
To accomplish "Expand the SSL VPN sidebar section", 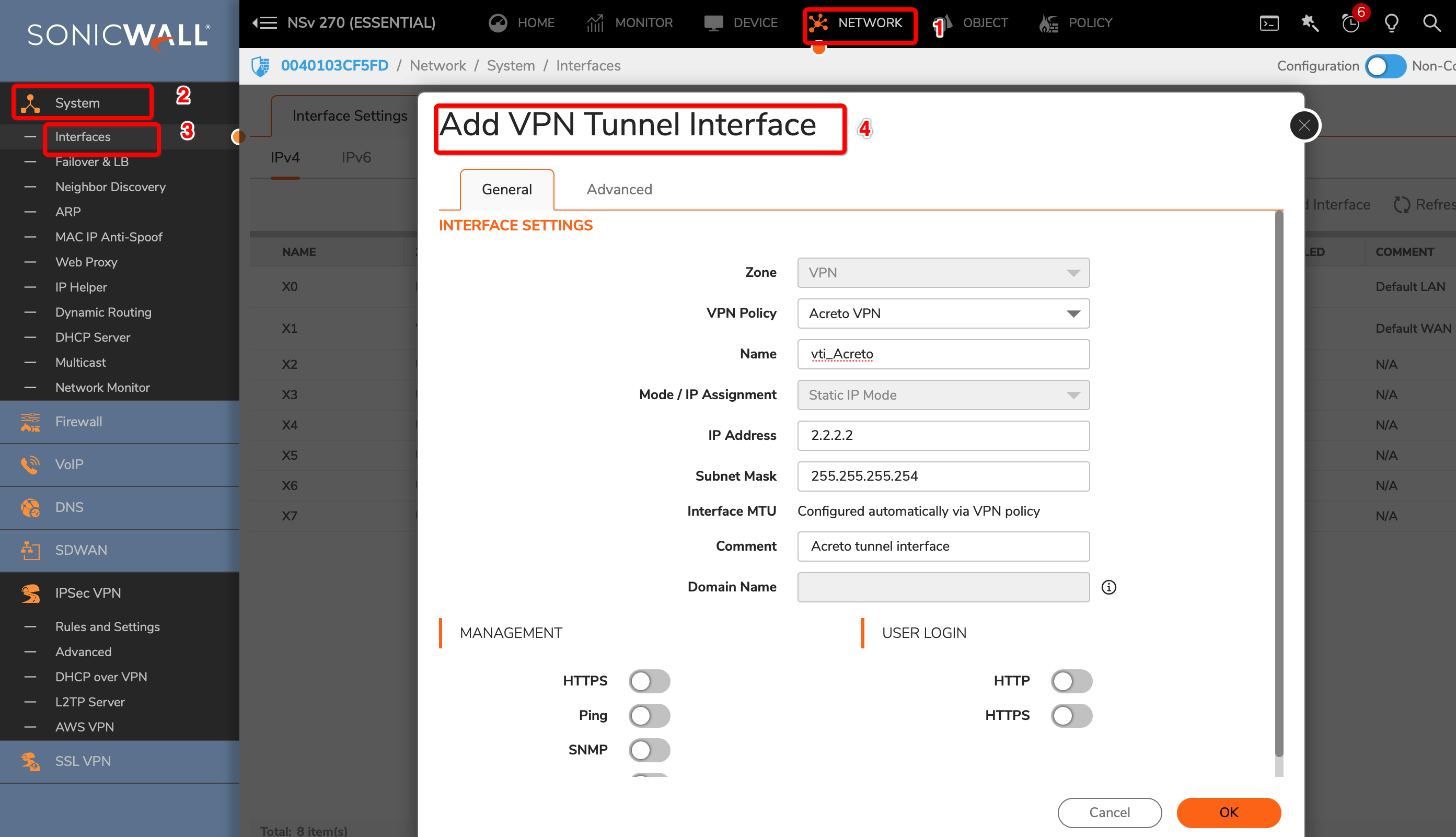I will click(120, 761).
